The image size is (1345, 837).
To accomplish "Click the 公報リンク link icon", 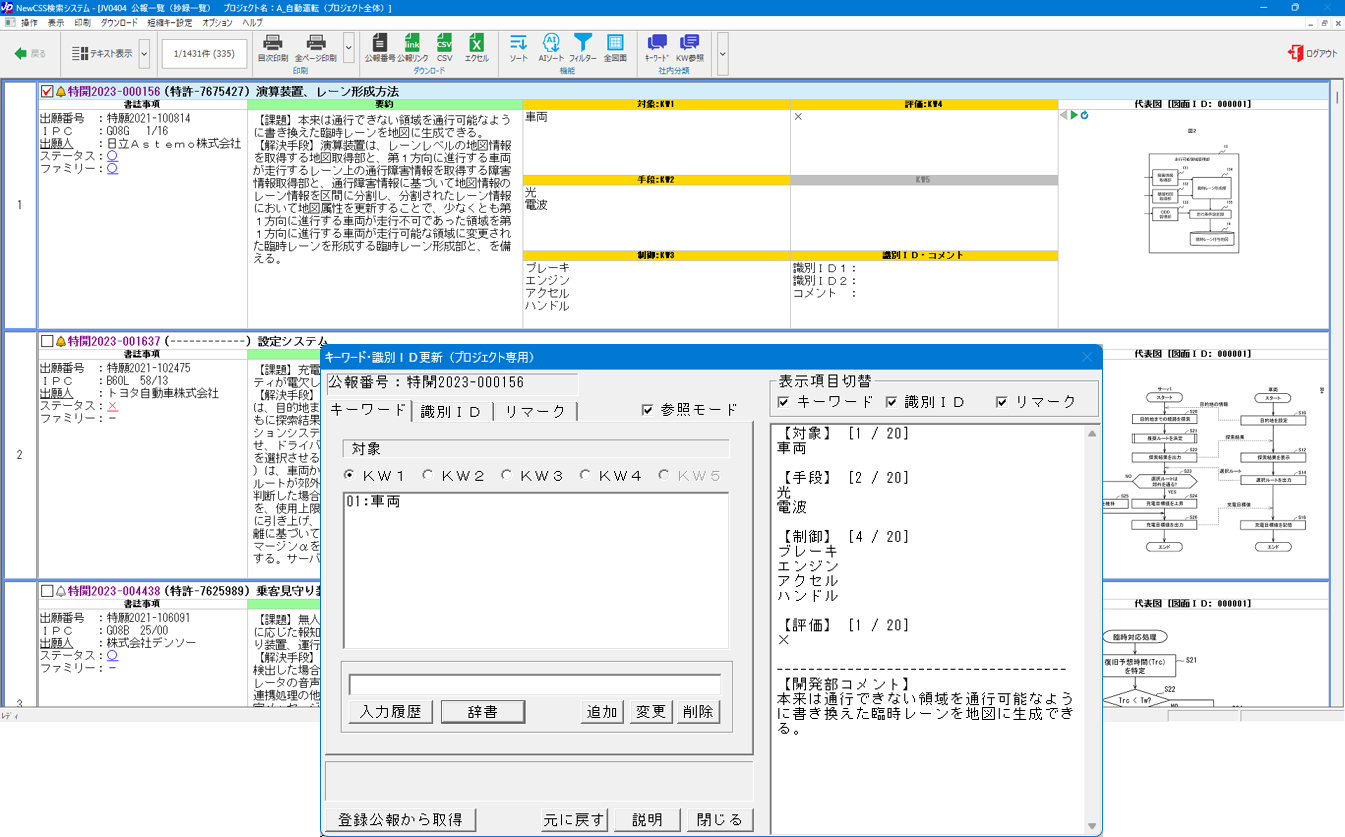I will (412, 43).
